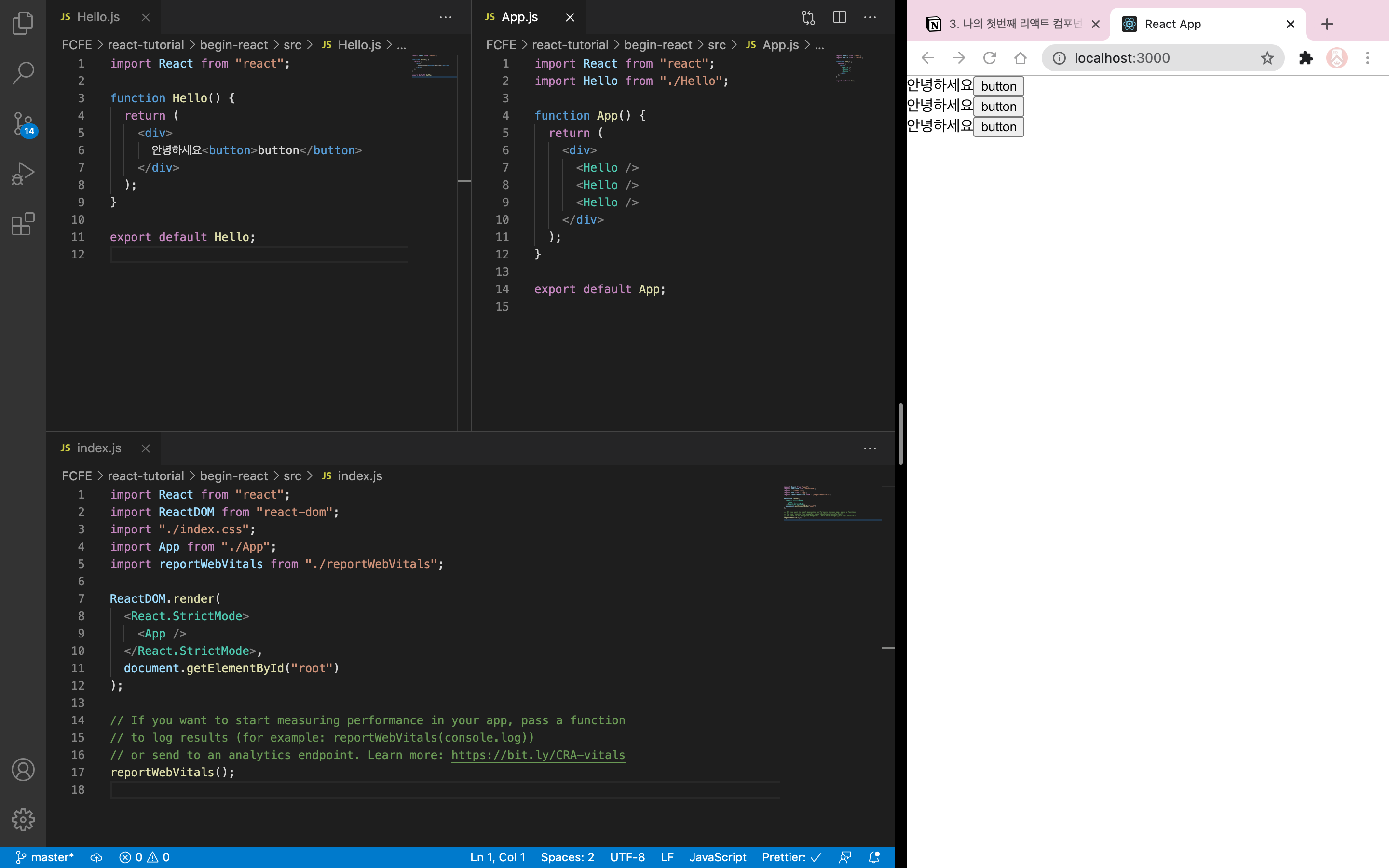This screenshot has height=868, width=1389.
Task: Open the browser profile avatar
Action: [x=1337, y=58]
